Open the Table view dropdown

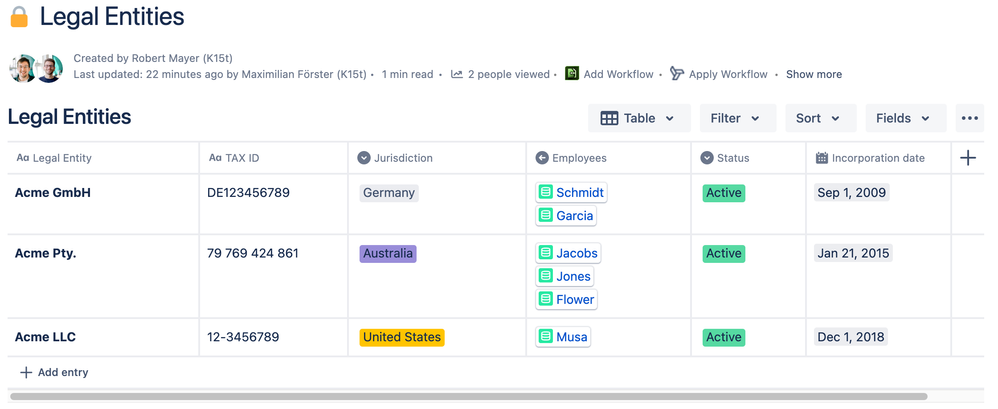tap(638, 118)
